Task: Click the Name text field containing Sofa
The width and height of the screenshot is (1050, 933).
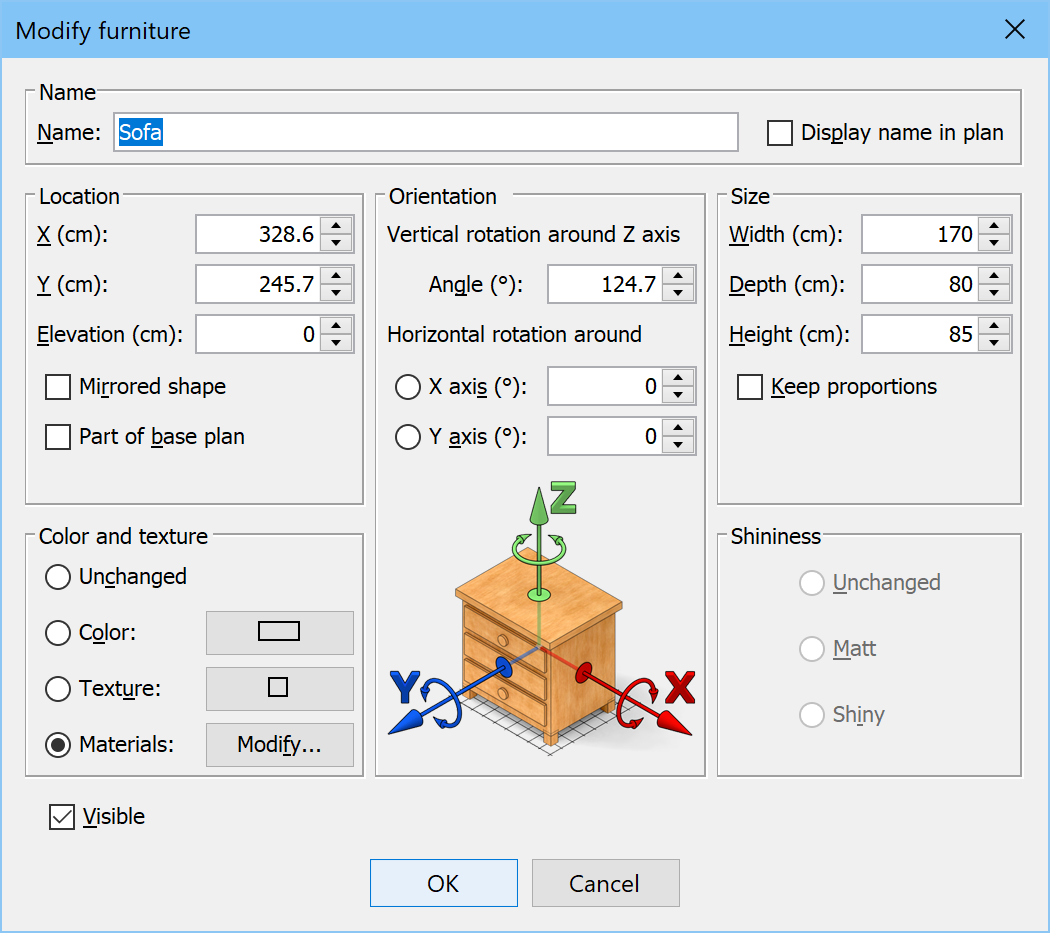Action: tap(425, 132)
